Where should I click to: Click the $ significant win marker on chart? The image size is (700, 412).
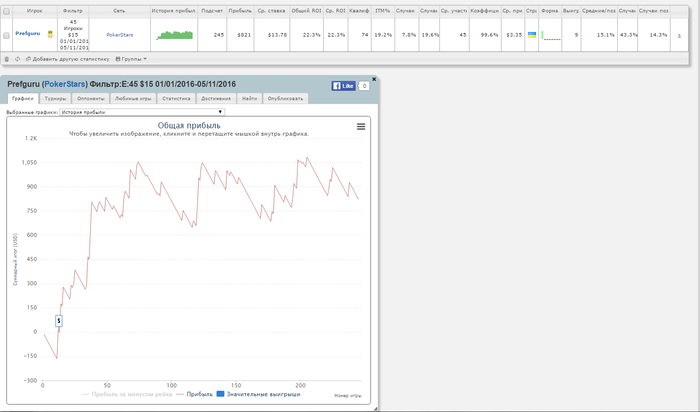click(x=59, y=321)
